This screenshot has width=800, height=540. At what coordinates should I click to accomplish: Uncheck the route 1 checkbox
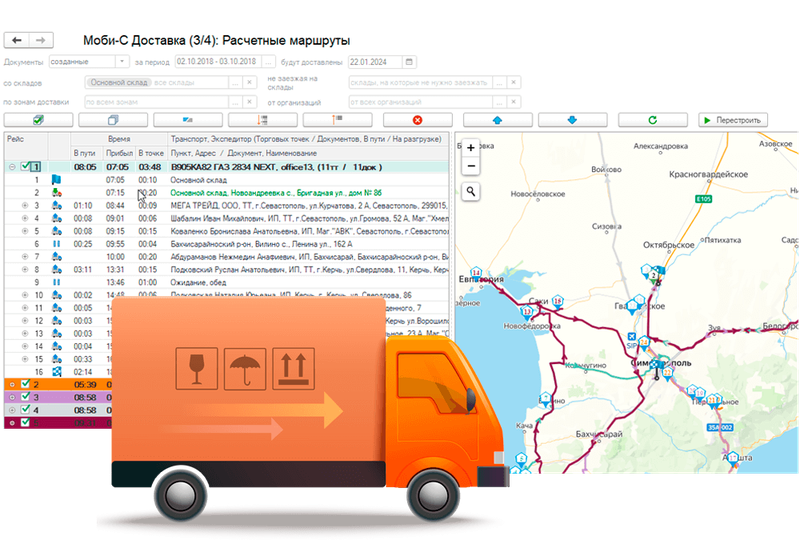24,166
